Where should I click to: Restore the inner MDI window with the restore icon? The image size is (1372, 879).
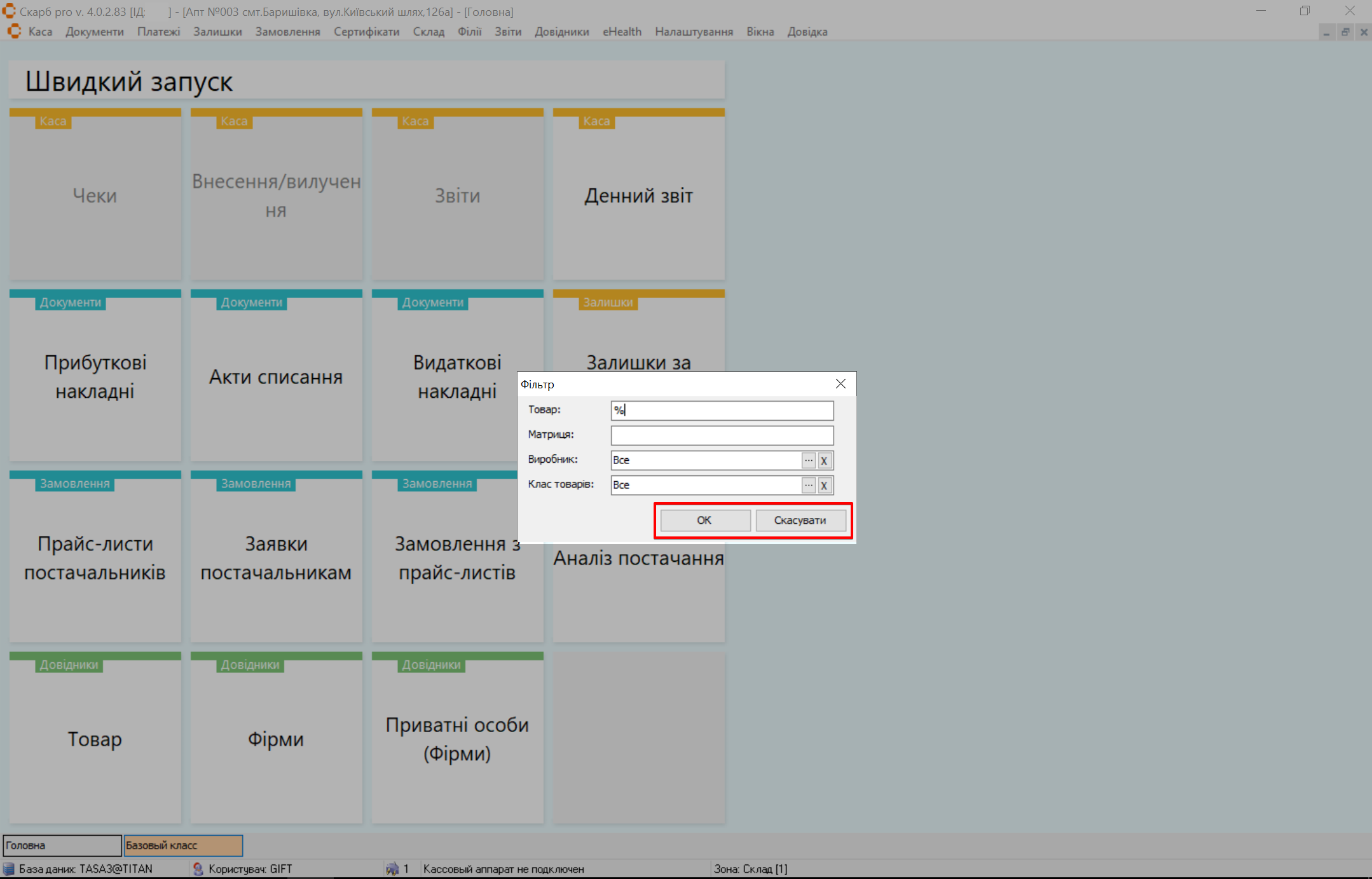[1345, 32]
